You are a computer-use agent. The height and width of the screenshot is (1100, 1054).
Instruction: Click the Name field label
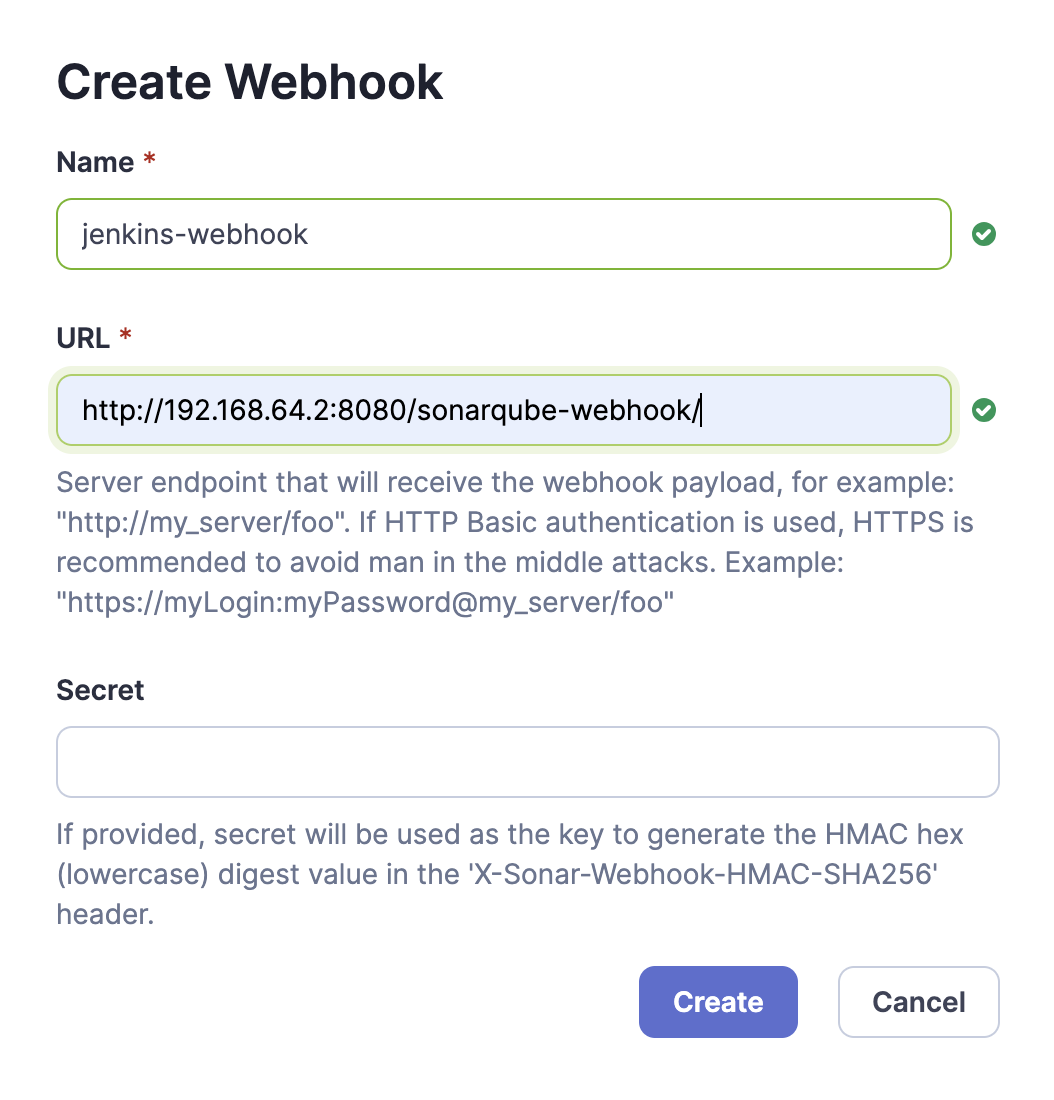tap(95, 162)
